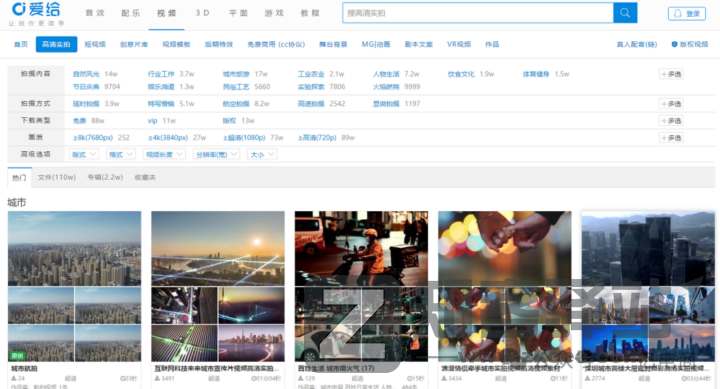Open the MG动画 category

(x=376, y=44)
